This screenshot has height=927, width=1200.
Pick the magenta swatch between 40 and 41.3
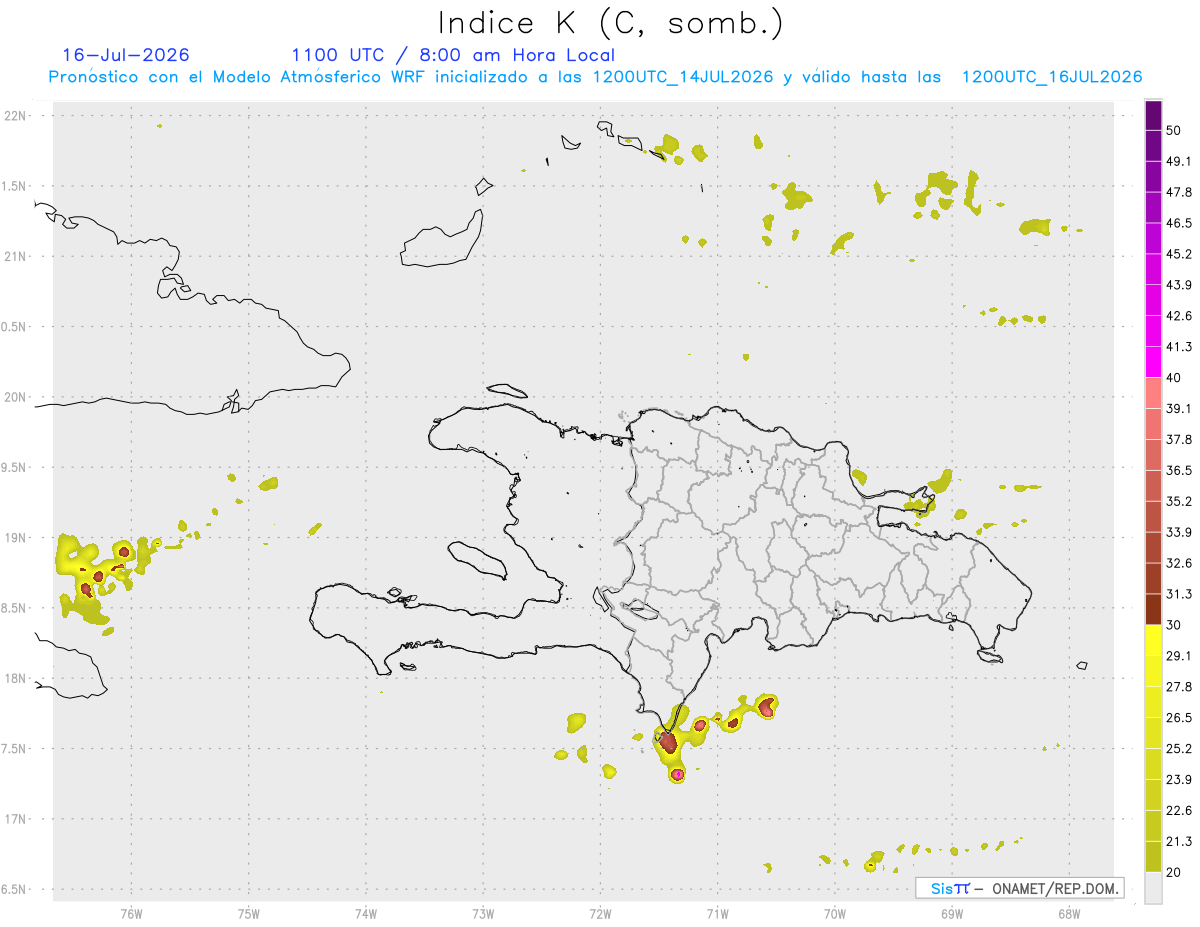pyautogui.click(x=1154, y=362)
